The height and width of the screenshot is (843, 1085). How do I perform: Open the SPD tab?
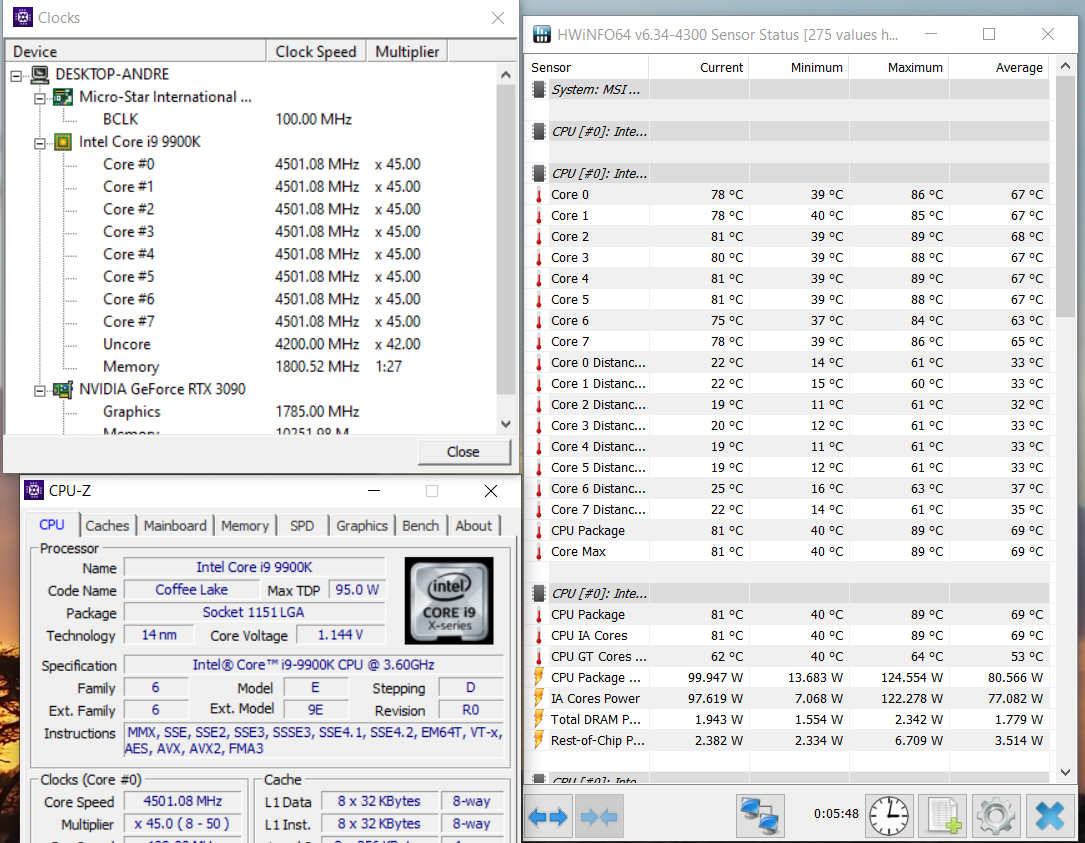tap(302, 526)
